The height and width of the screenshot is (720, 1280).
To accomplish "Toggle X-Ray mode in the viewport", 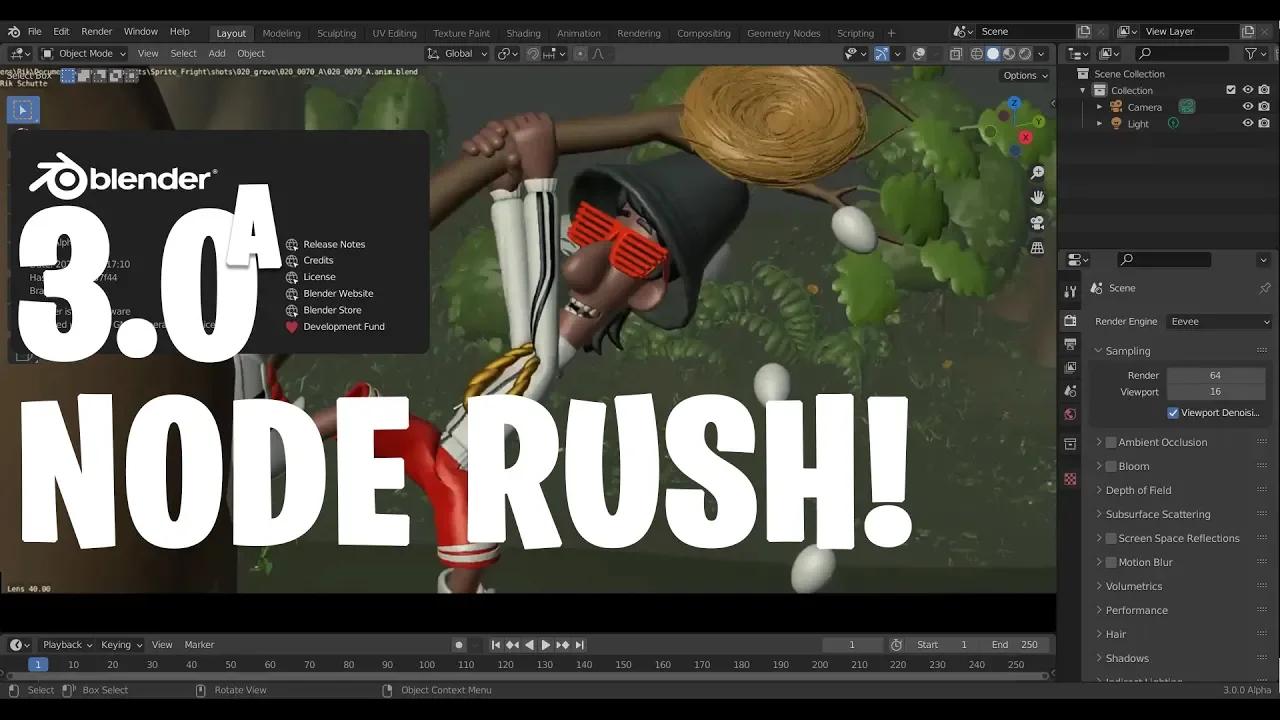I will coord(956,53).
